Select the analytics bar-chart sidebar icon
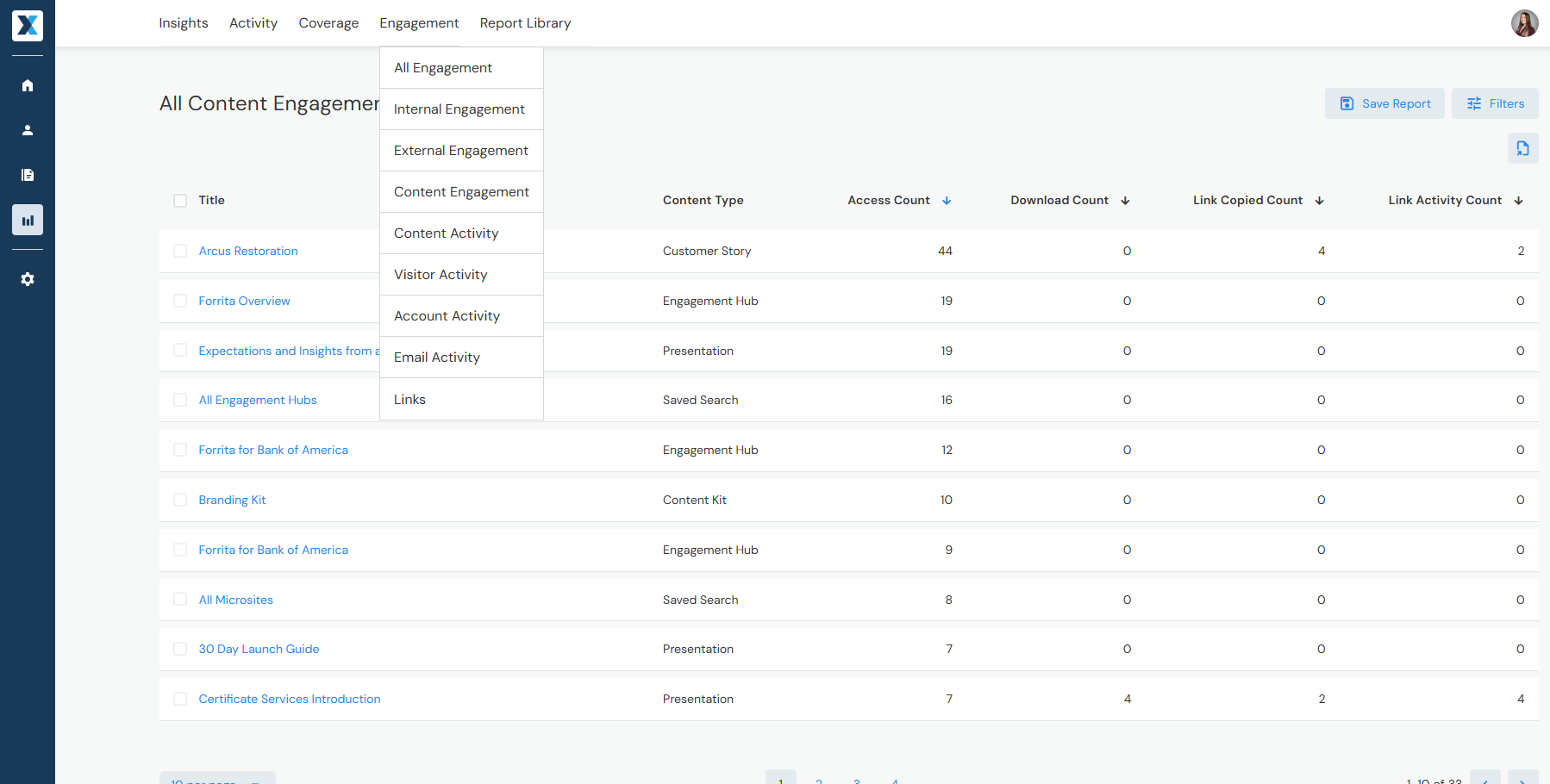This screenshot has width=1550, height=784. [x=28, y=220]
